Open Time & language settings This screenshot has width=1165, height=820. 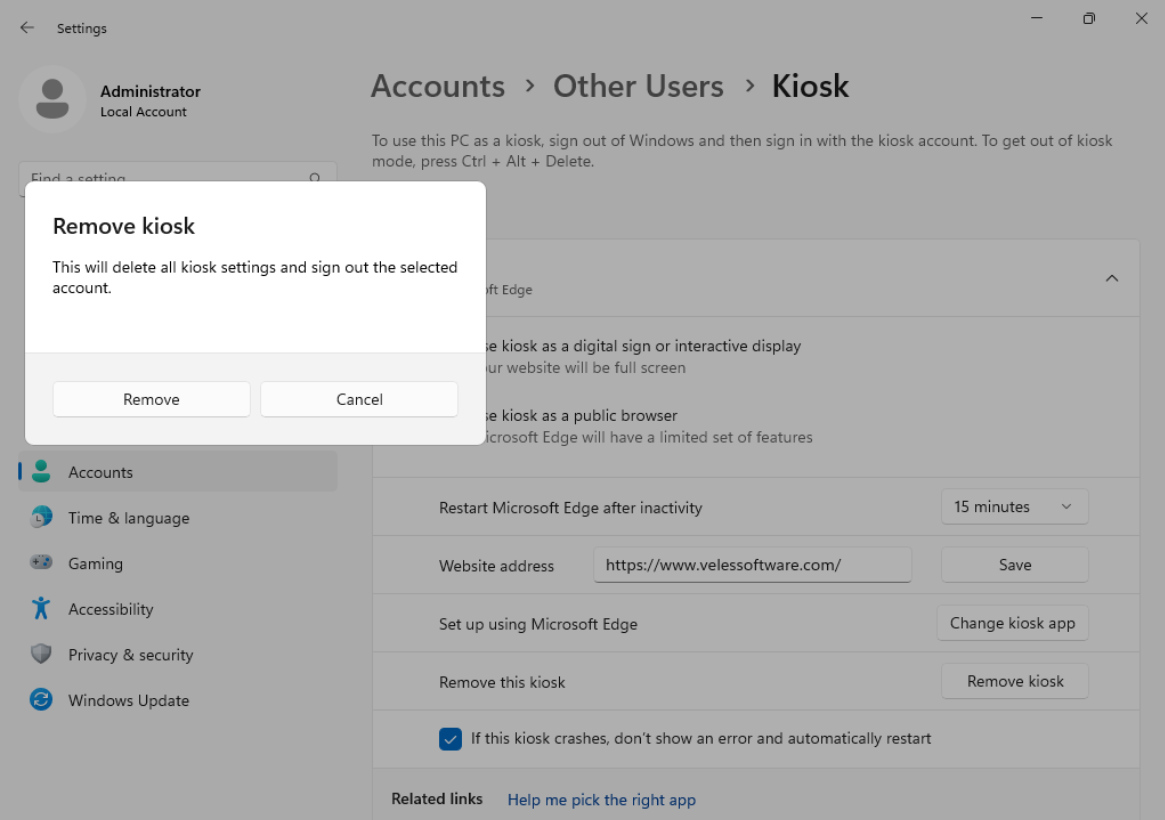pos(178,518)
